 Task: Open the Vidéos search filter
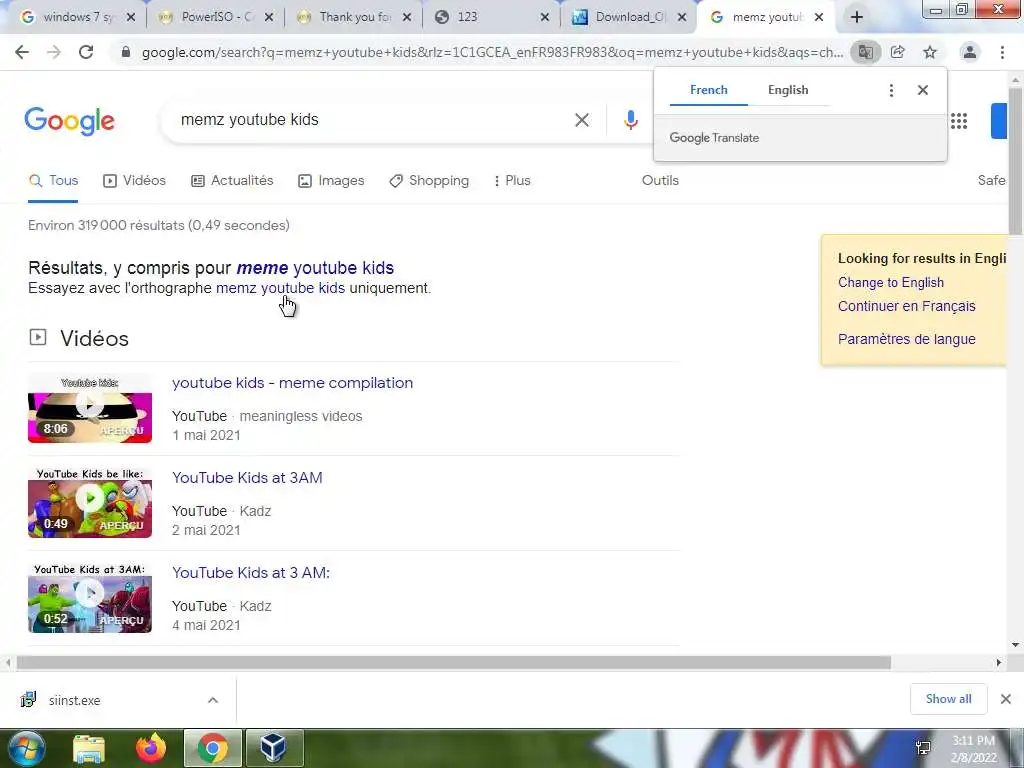point(135,181)
